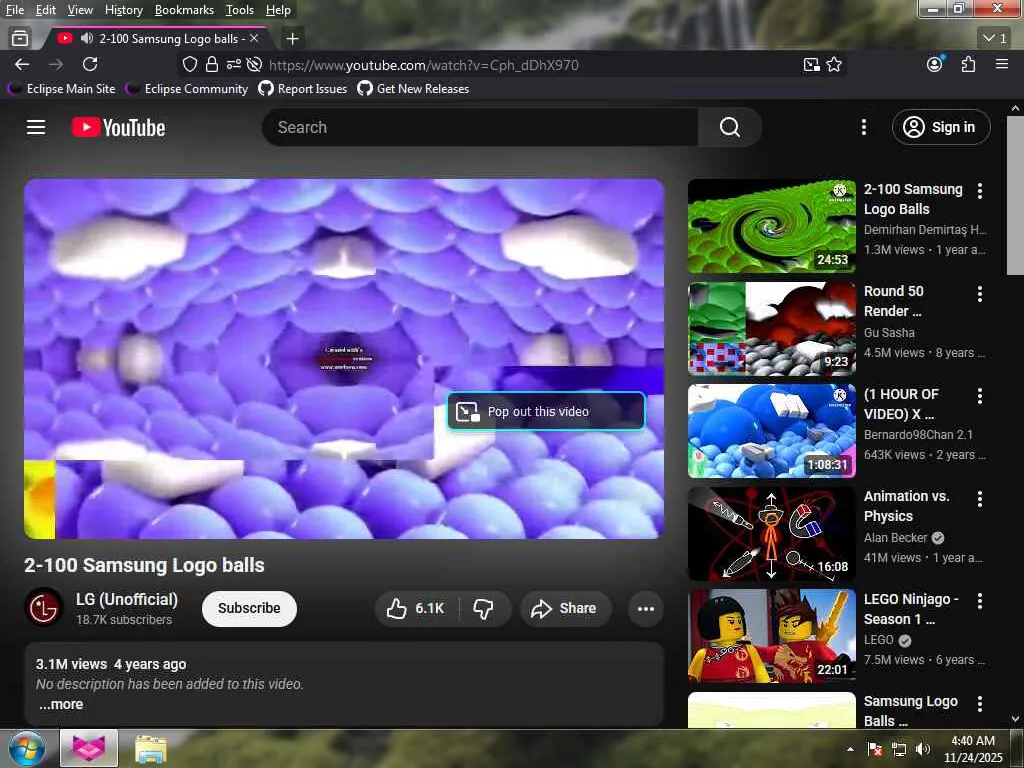Open more actions ellipsis under the video

[646, 609]
